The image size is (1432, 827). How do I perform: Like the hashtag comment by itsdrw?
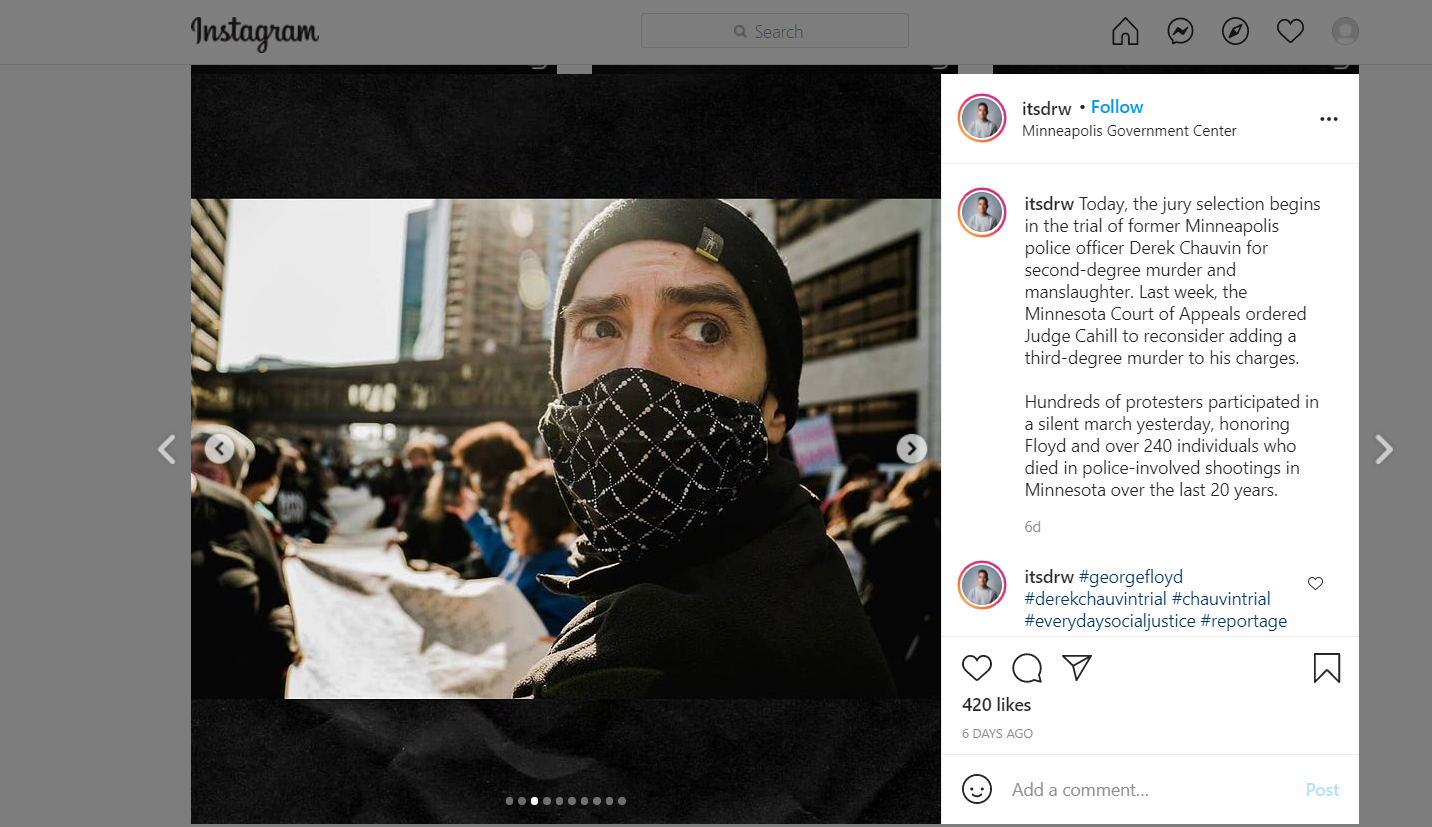coord(1315,584)
